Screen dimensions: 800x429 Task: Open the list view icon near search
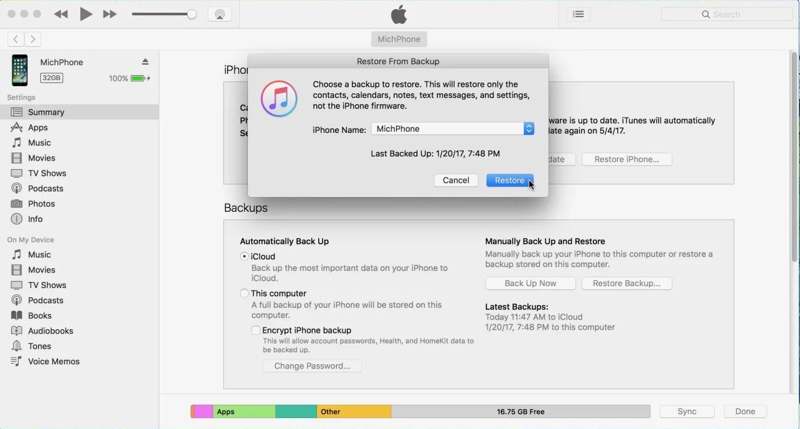point(578,14)
